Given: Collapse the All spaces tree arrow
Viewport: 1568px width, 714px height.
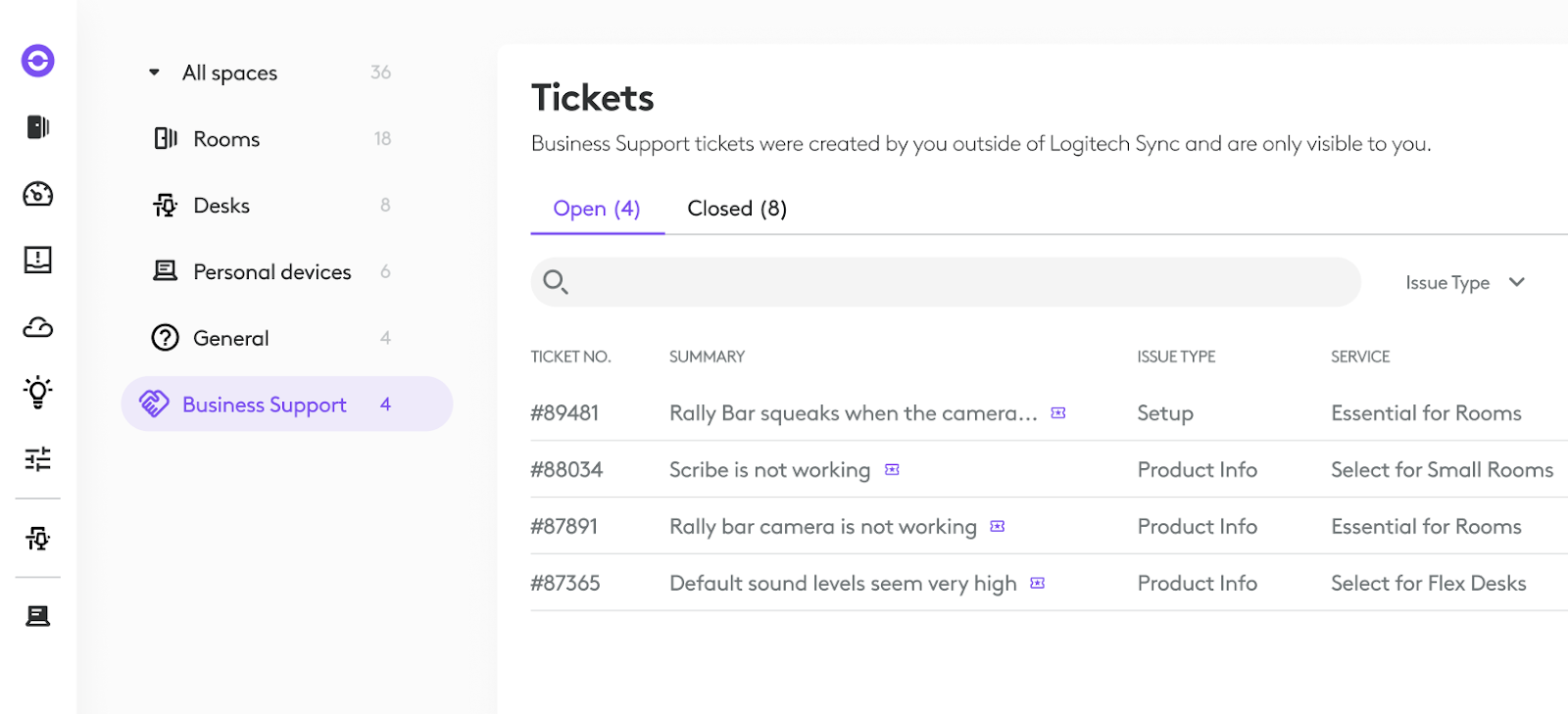Looking at the screenshot, I should click(154, 72).
